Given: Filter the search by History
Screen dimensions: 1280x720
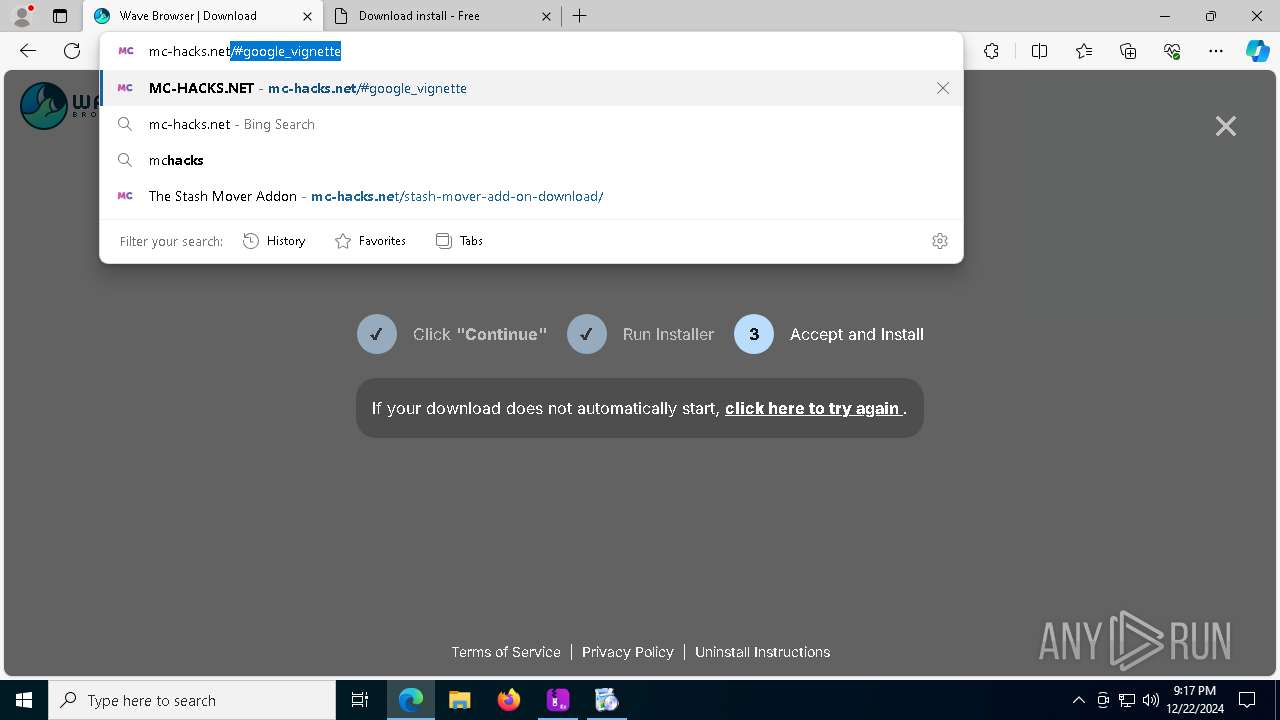Looking at the screenshot, I should tap(274, 241).
